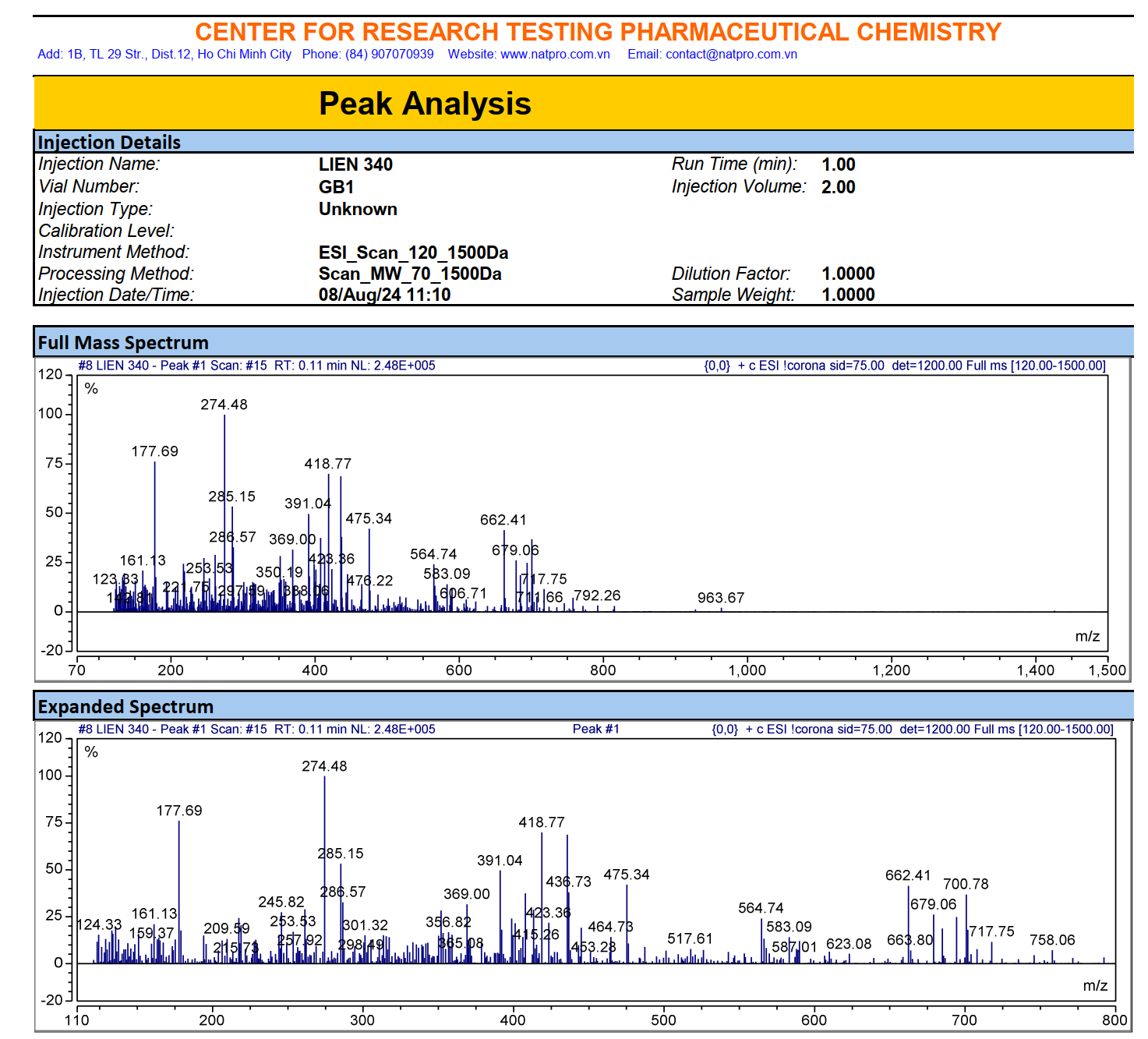Click the 700.78 peak label in Expanded Spectrum
Screen dimensions: 1148x1039
coord(966,884)
